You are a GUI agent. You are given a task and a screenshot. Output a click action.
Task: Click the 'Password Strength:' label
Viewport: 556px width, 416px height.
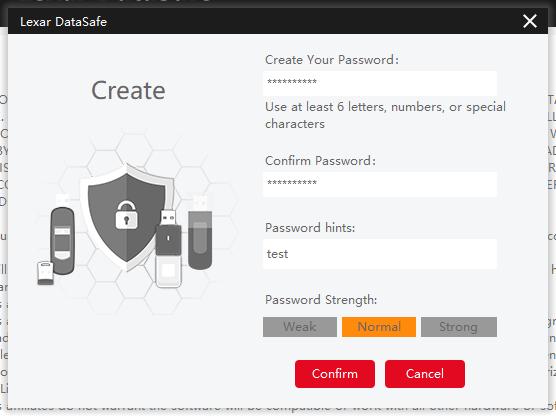pos(321,300)
